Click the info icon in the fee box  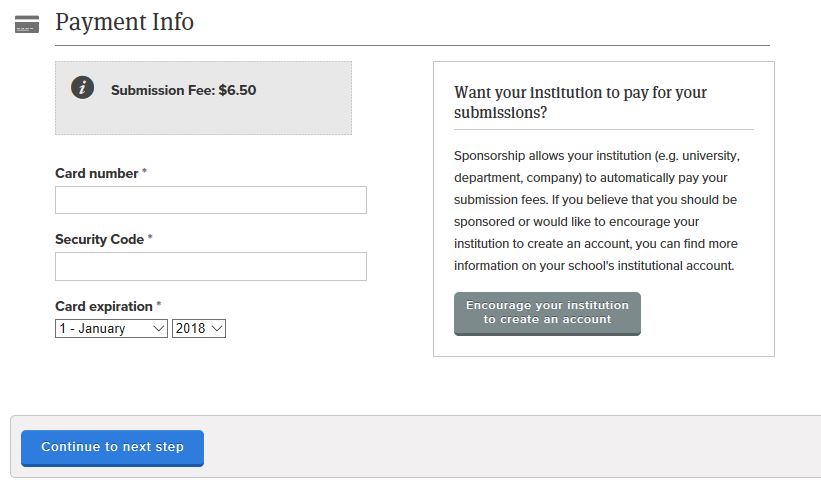coord(82,87)
